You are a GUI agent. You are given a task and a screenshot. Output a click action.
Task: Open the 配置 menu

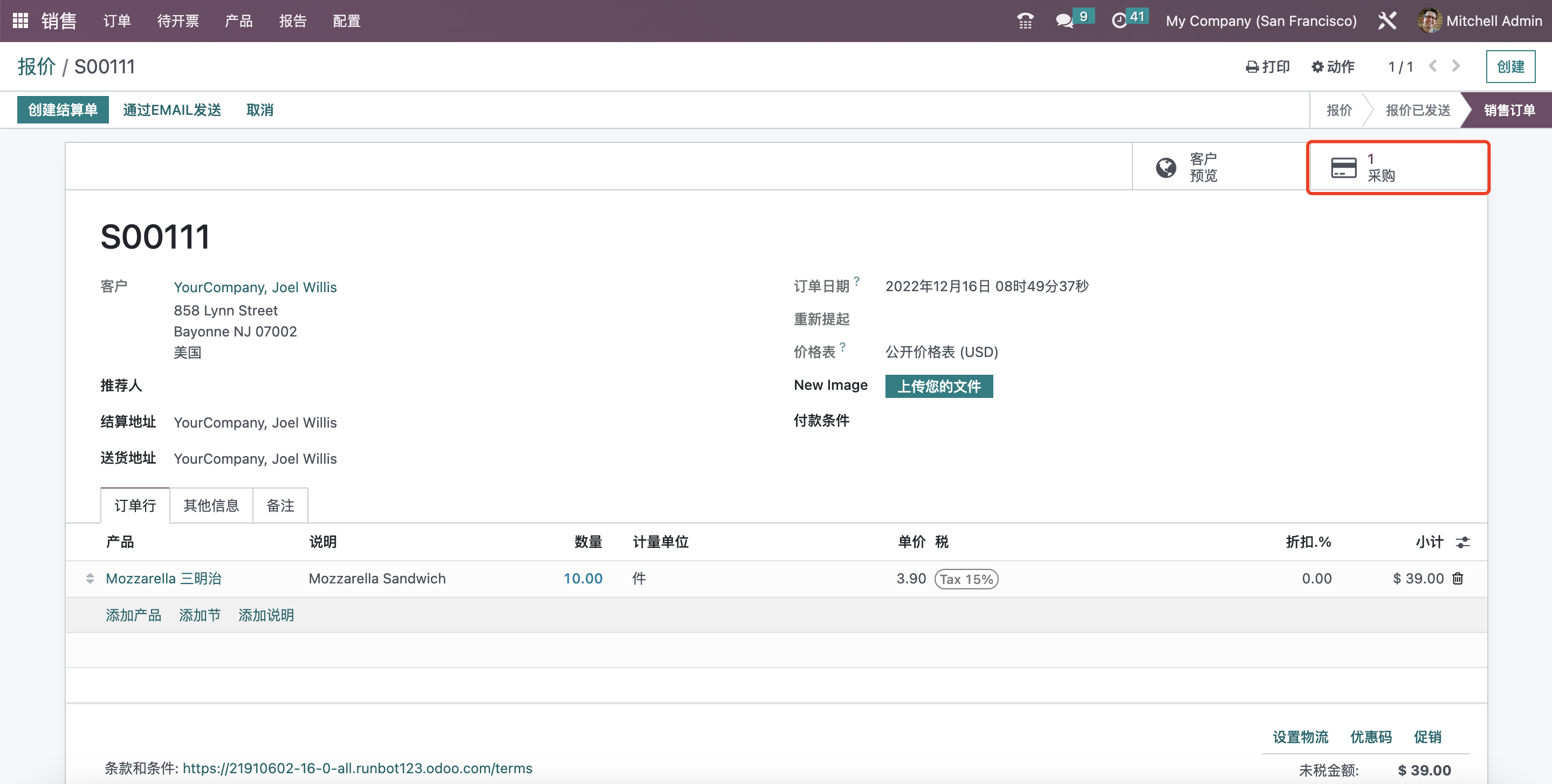coord(347,21)
